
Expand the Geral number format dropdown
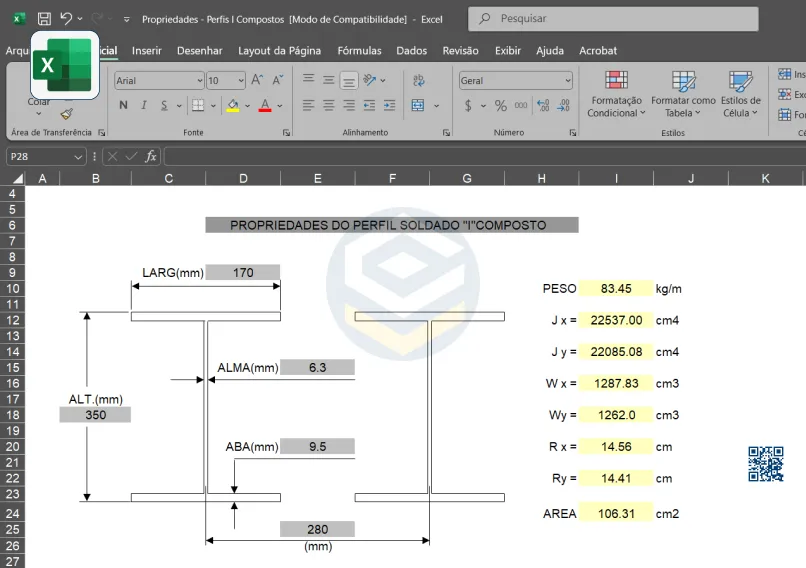pyautogui.click(x=568, y=81)
